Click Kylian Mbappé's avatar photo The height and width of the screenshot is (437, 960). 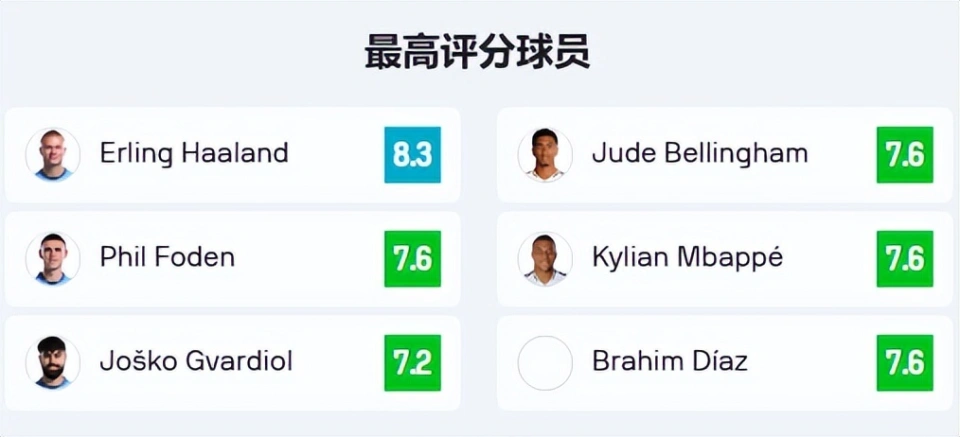tap(545, 259)
